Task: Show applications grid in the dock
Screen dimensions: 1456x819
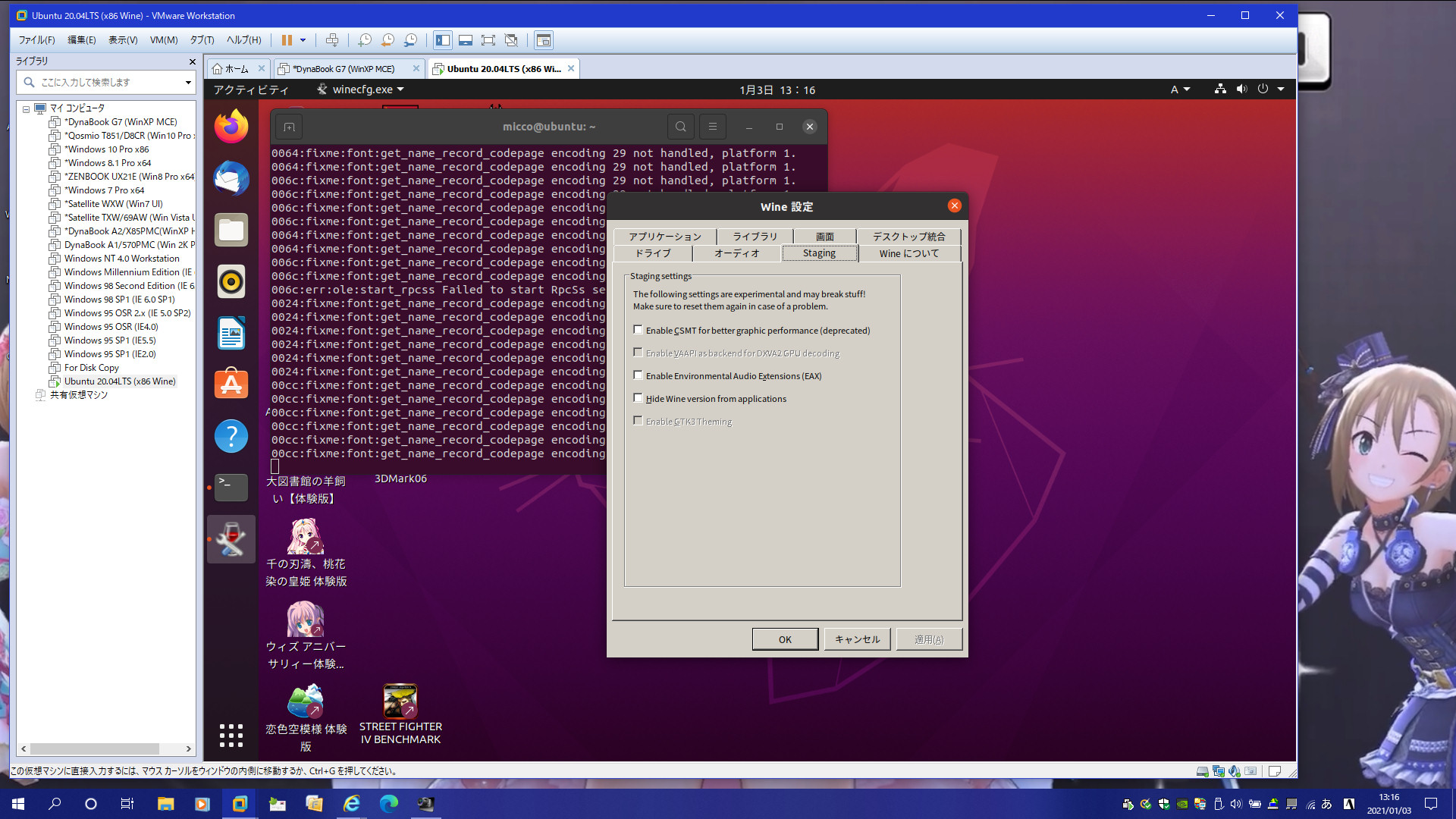Action: (x=231, y=735)
